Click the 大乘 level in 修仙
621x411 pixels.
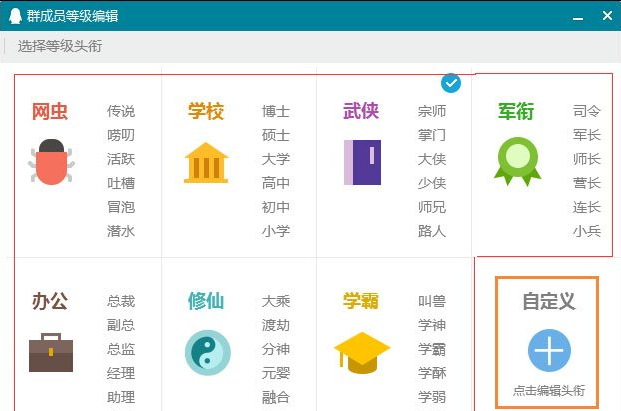pos(276,301)
